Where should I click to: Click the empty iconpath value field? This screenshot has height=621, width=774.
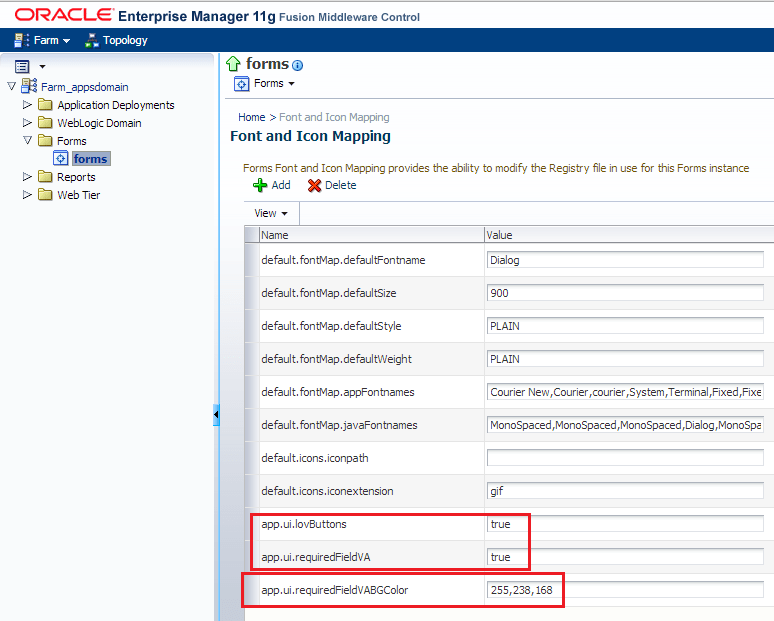625,458
